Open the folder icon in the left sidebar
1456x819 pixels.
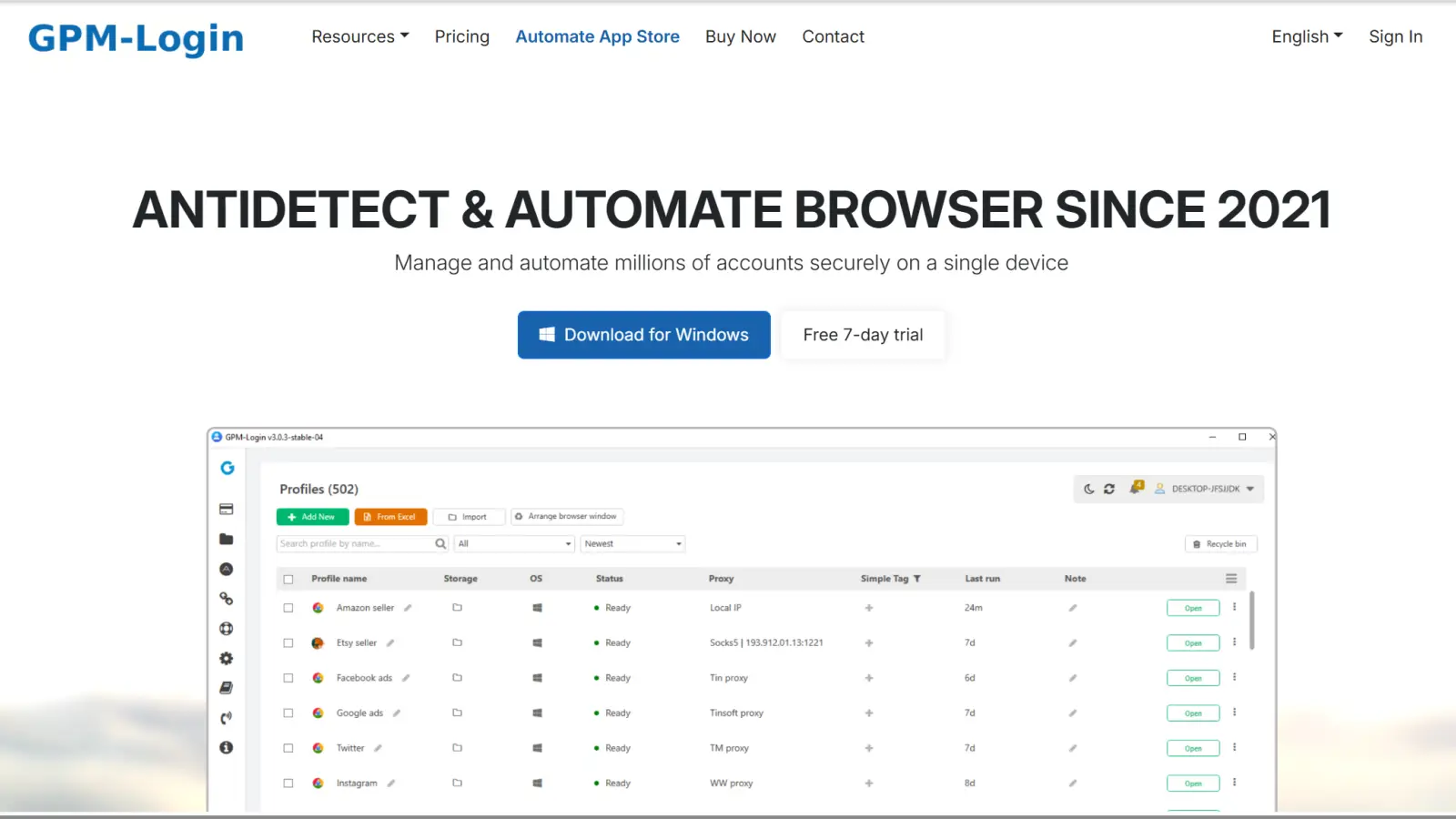point(227,540)
